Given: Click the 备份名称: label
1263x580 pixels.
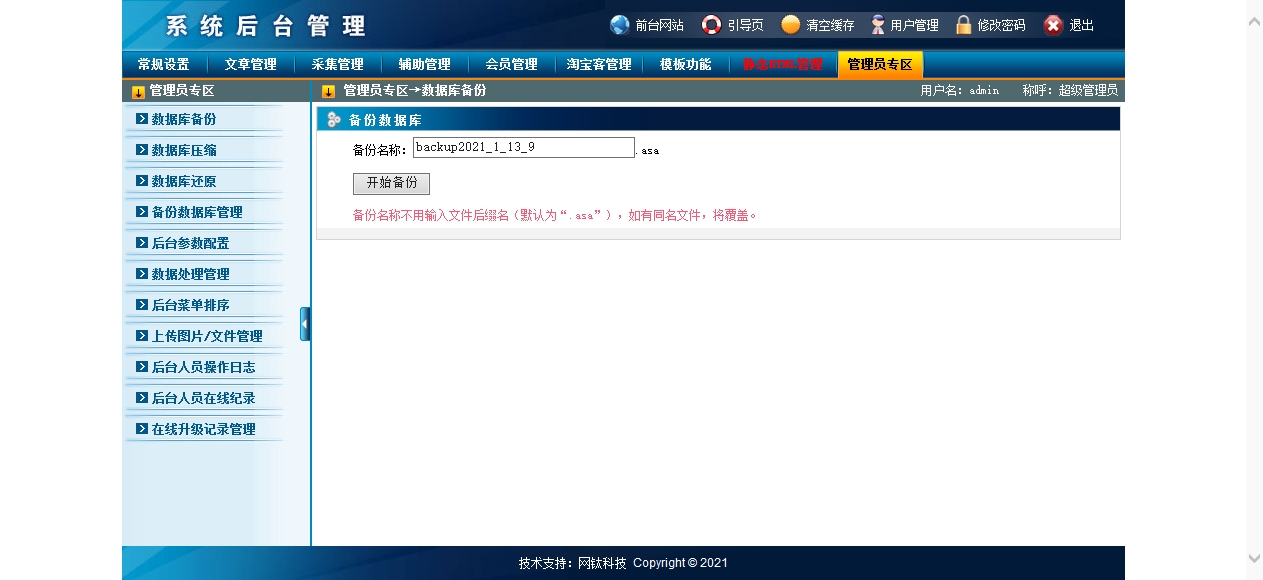Looking at the screenshot, I should (380, 150).
